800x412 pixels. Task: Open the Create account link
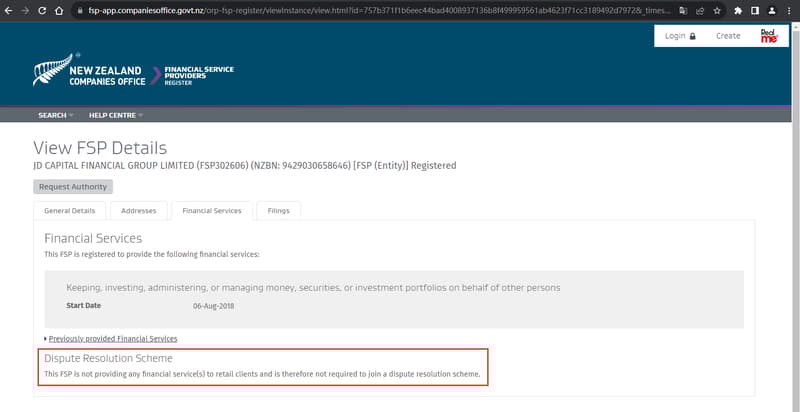coord(728,36)
